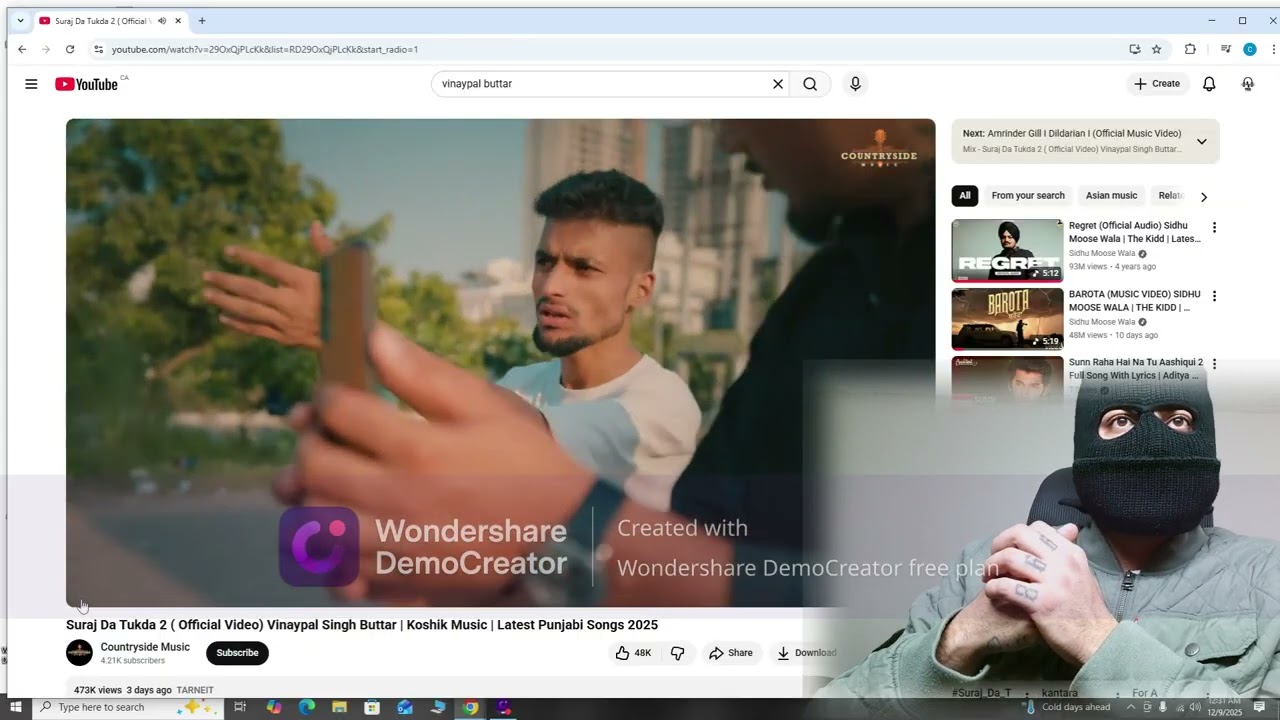1280x720 pixels.
Task: Open a new browser tab
Action: [x=202, y=21]
